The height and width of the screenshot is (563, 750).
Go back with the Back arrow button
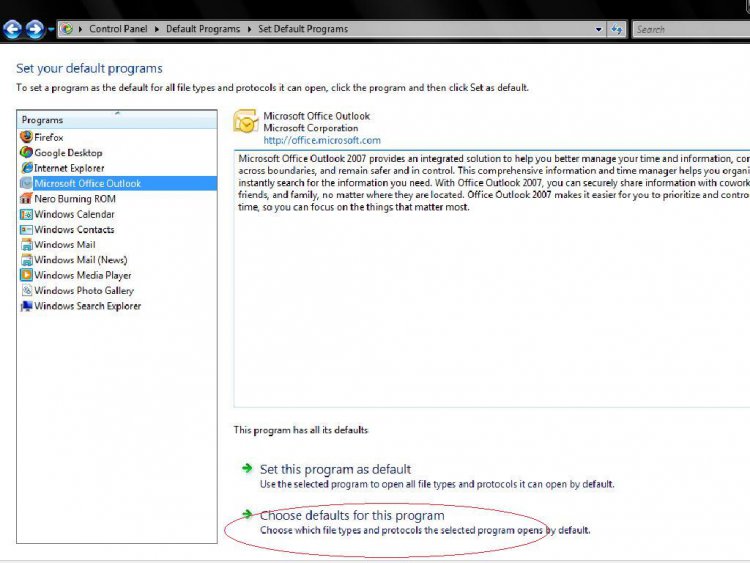point(12,29)
